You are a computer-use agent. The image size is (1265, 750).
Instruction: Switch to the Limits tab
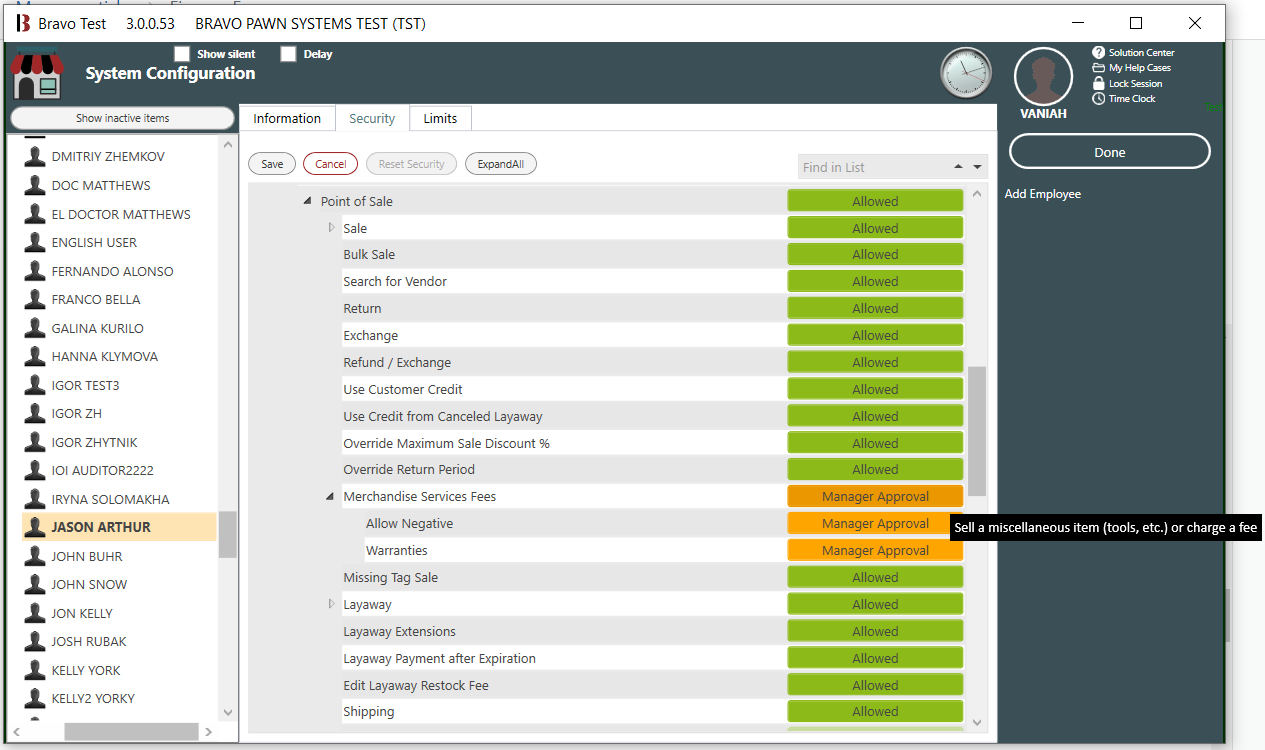tap(440, 118)
